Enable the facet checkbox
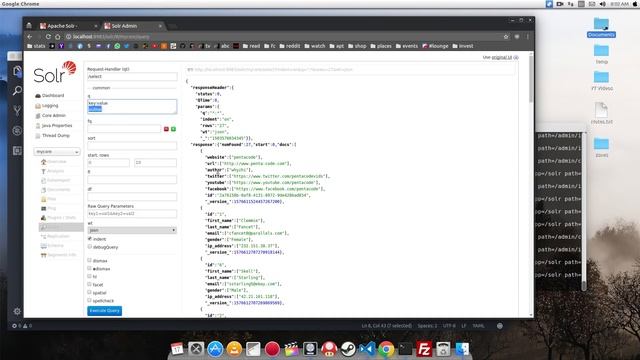The width and height of the screenshot is (640, 360). (x=89, y=284)
